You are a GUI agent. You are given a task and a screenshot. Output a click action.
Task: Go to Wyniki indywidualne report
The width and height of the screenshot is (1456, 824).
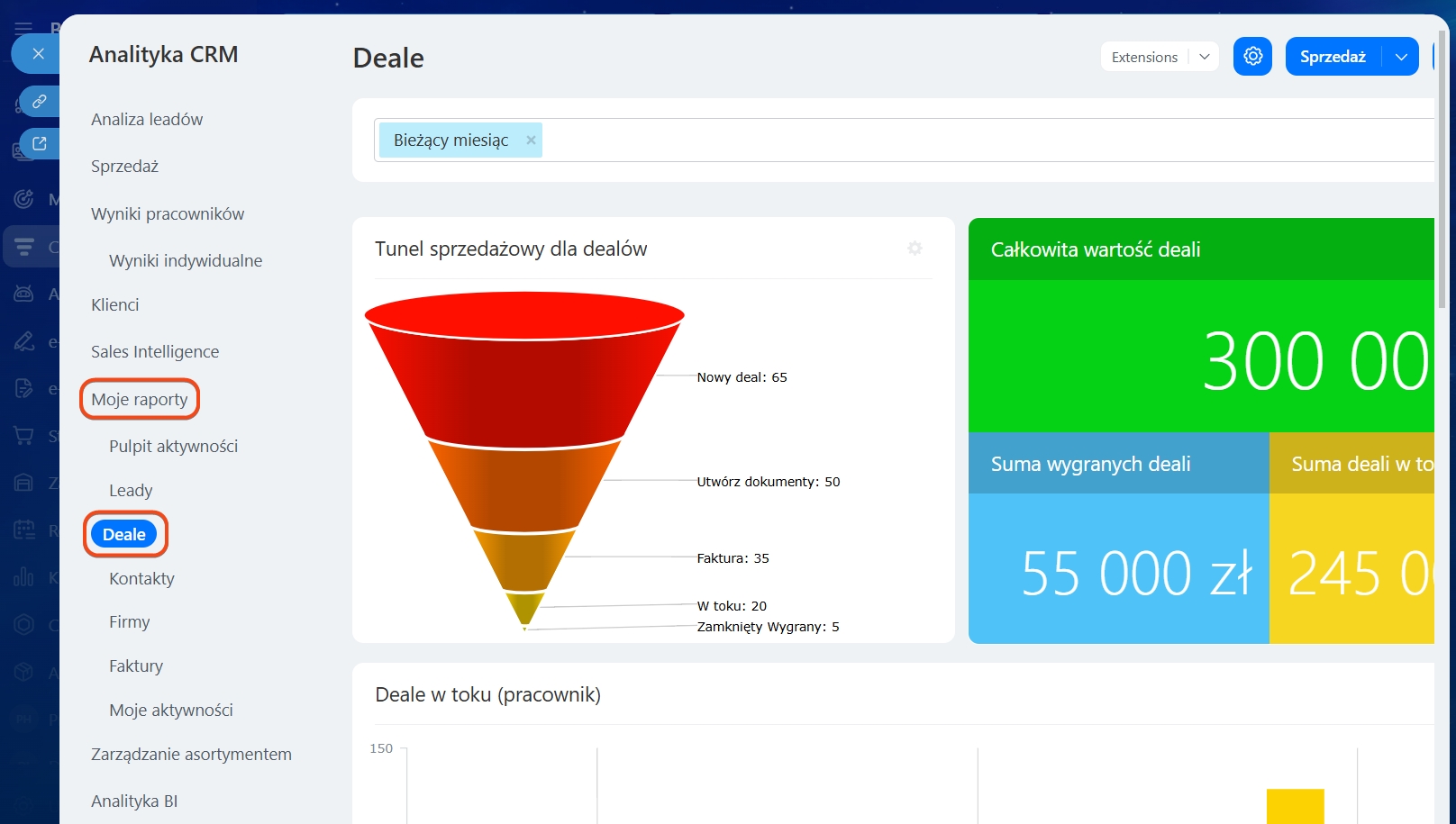point(186,261)
